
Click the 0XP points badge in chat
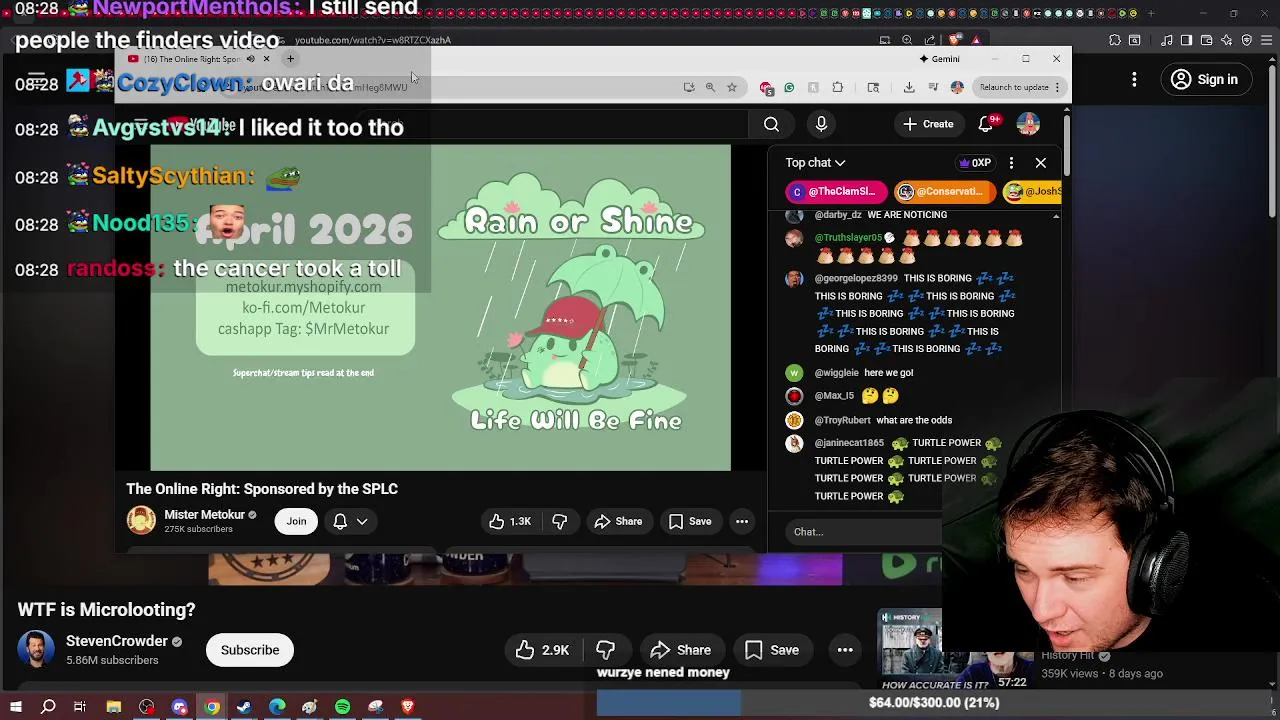[975, 163]
